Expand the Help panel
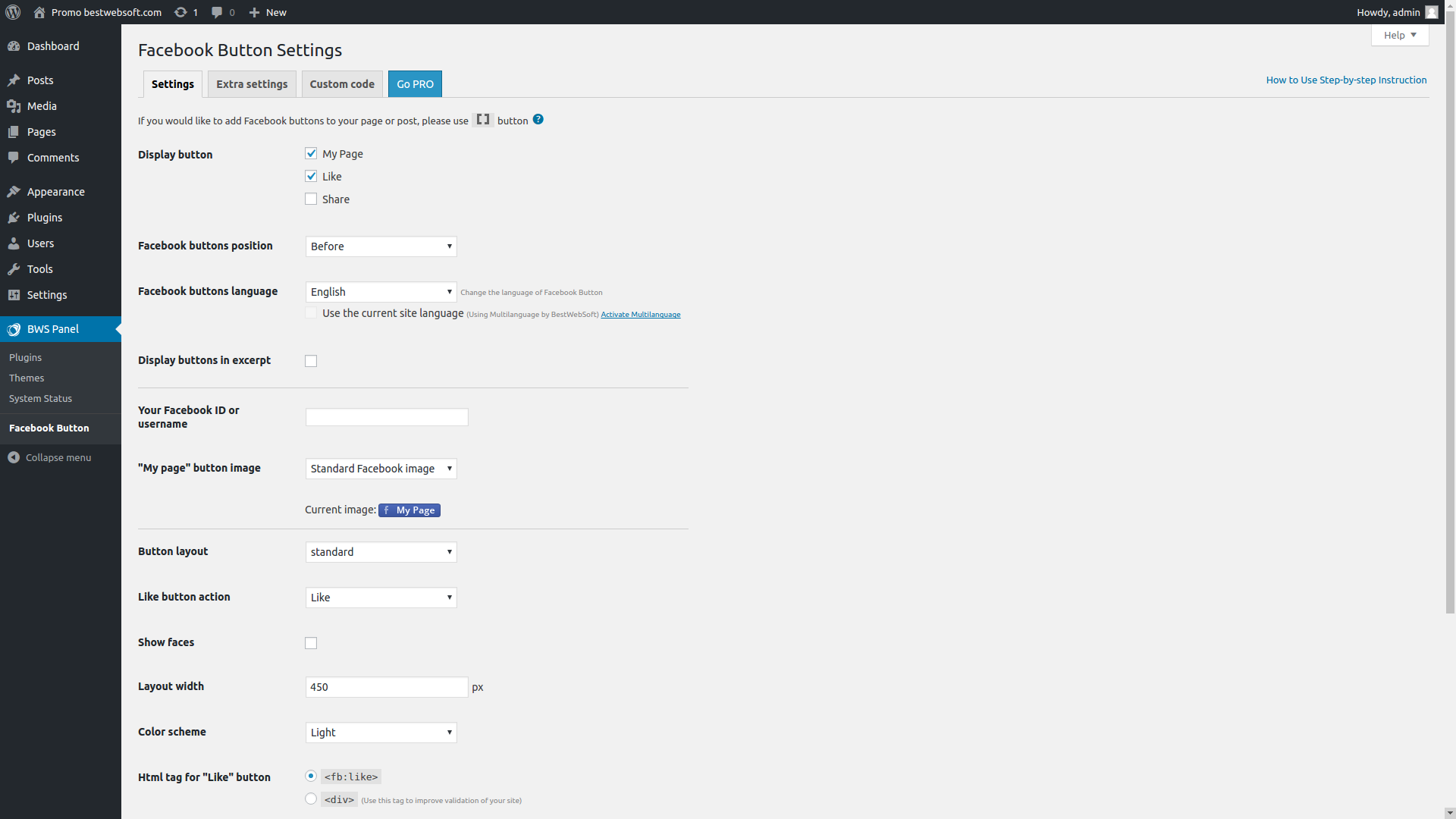The width and height of the screenshot is (1456, 819). 1400,35
